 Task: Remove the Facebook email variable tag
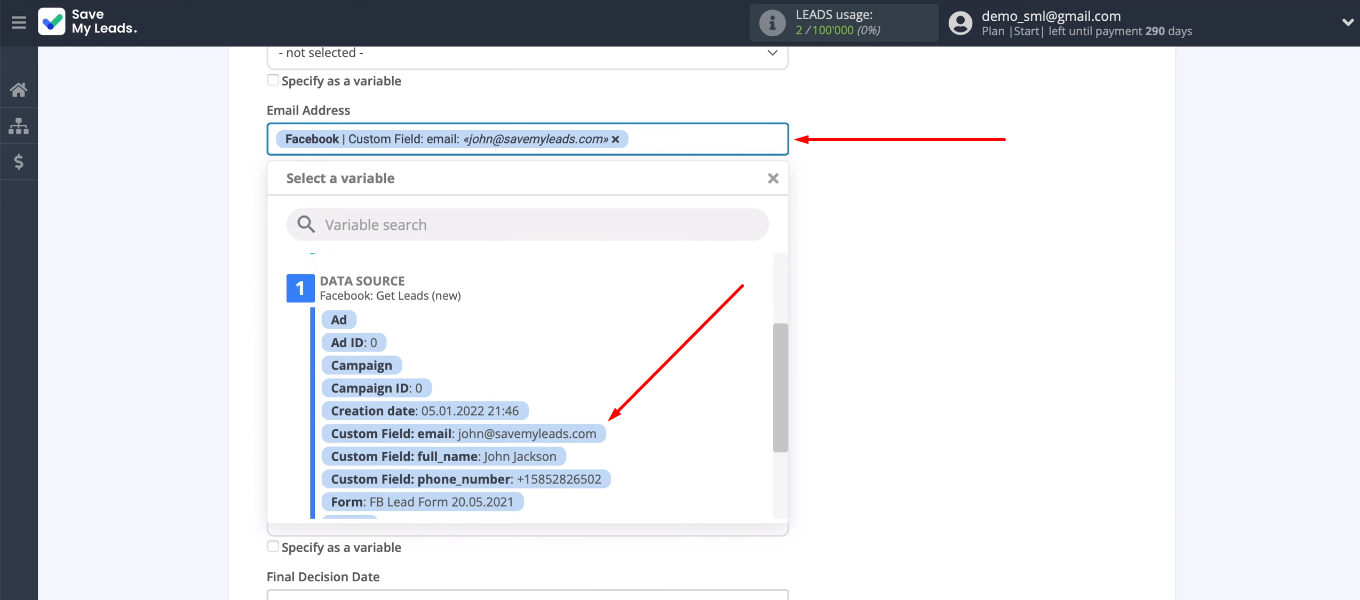pos(616,139)
